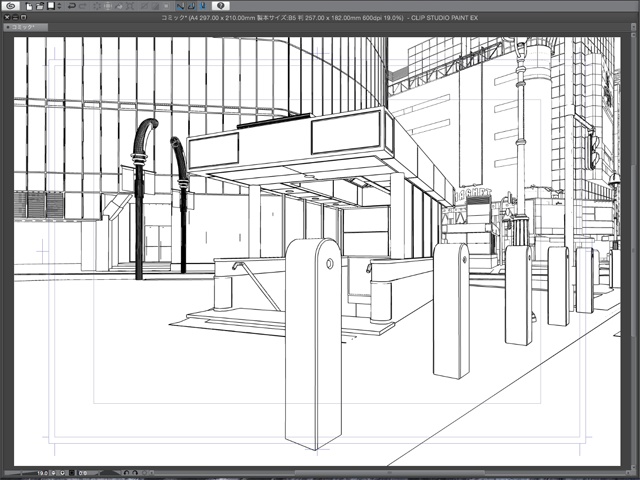
Task: Click the Deselect command icon
Action: [x=144, y=6]
